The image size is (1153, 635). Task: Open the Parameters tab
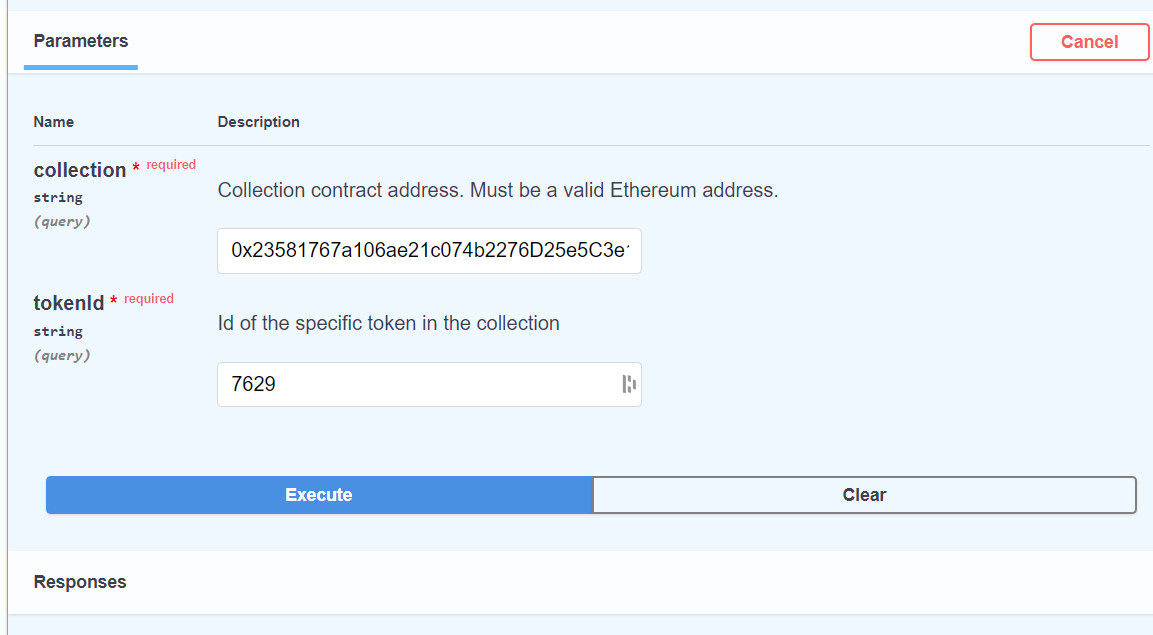[81, 42]
